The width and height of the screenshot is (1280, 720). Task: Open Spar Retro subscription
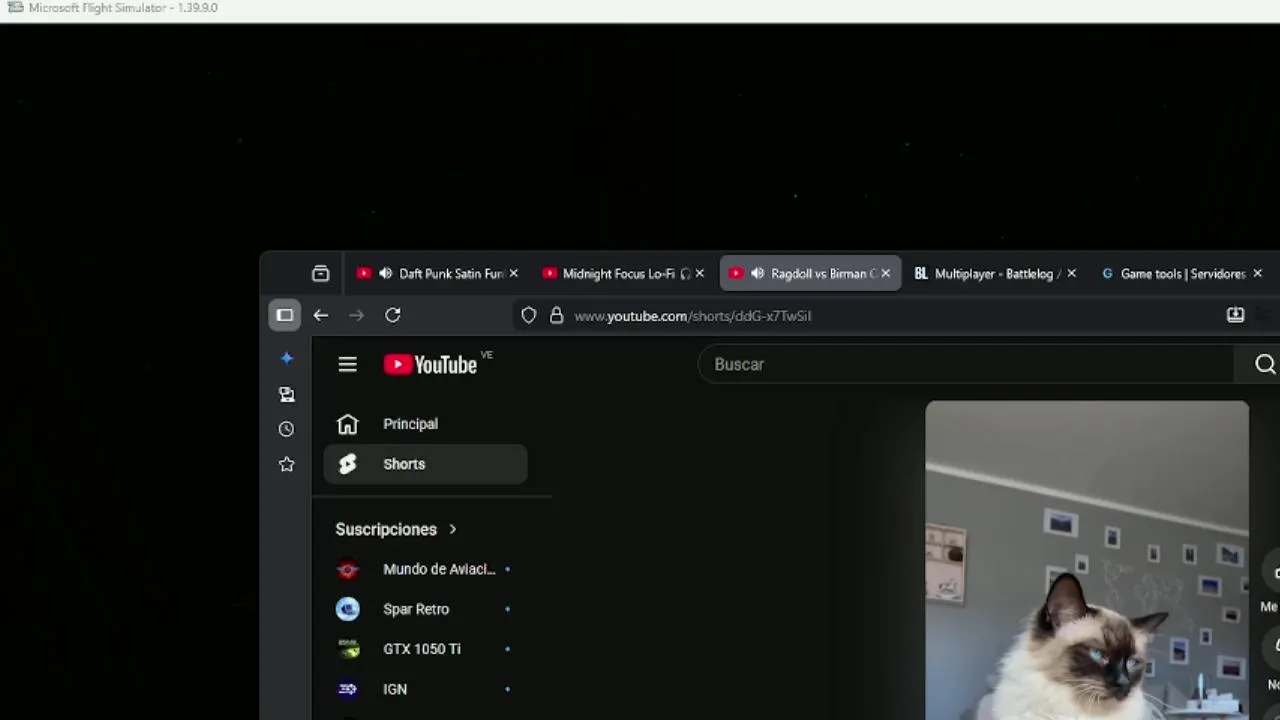(425, 609)
